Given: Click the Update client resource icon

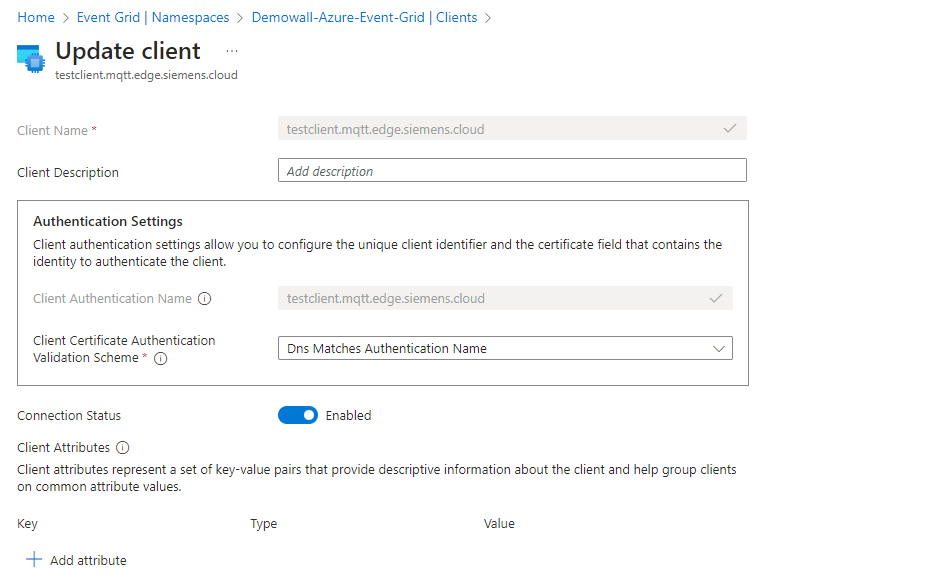Looking at the screenshot, I should point(30,58).
